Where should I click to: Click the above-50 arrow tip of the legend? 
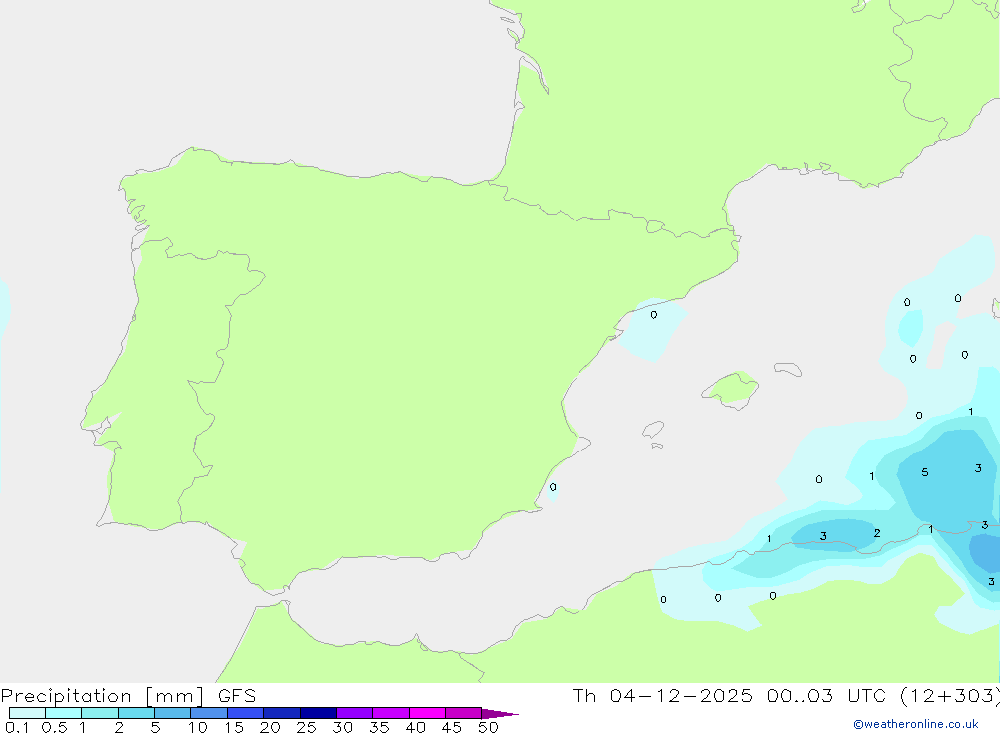(500, 714)
